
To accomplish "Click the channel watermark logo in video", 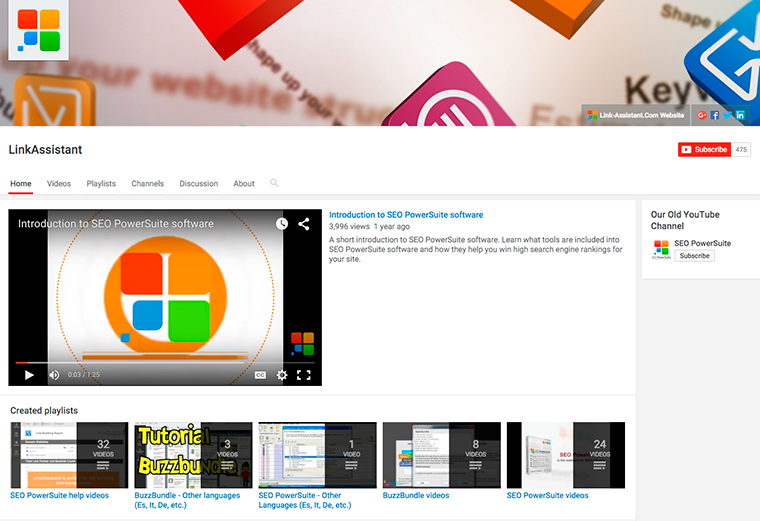I will [x=302, y=344].
